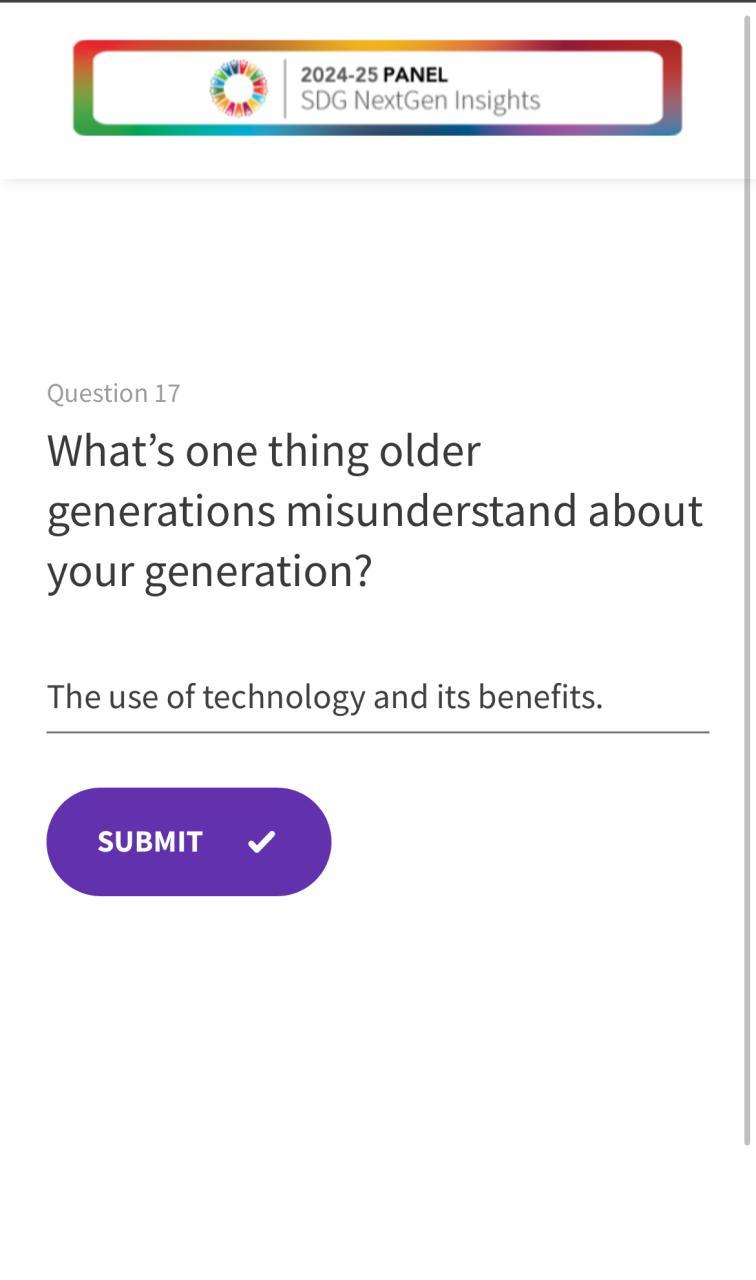Click the "Question 17" label
The image size is (756, 1280).
(x=113, y=393)
